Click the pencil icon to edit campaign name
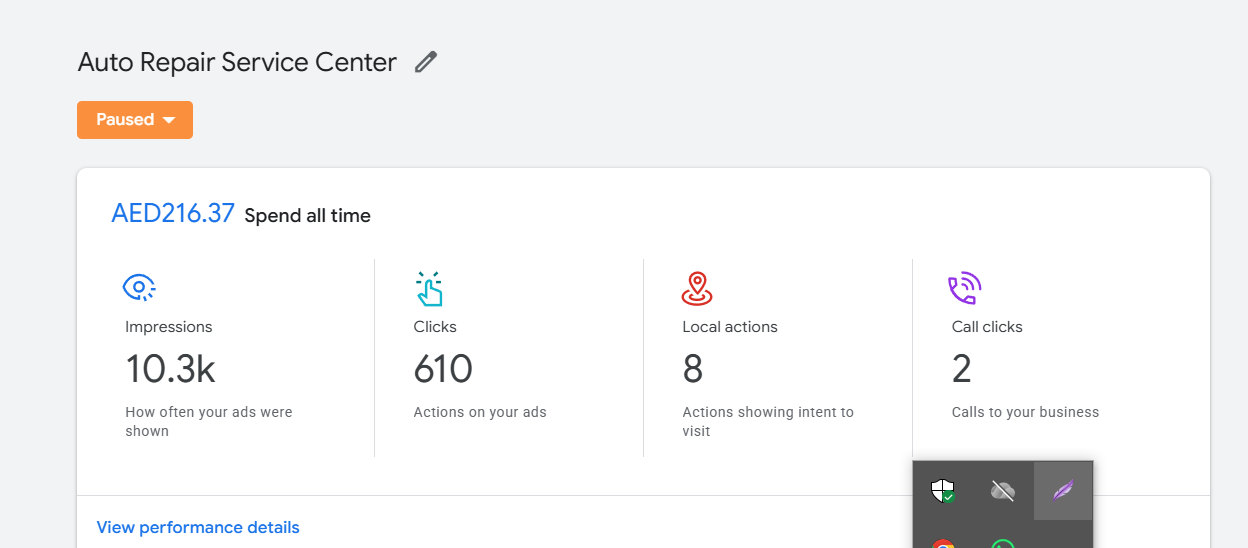 coord(426,62)
